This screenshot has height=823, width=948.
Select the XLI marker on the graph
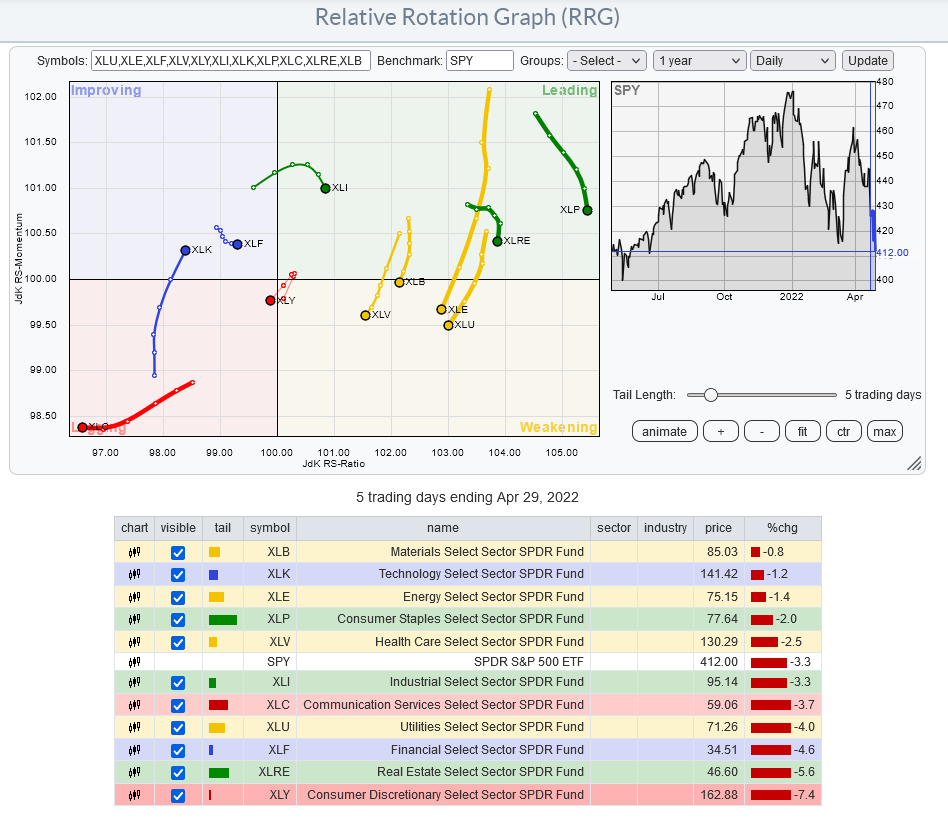(x=325, y=188)
